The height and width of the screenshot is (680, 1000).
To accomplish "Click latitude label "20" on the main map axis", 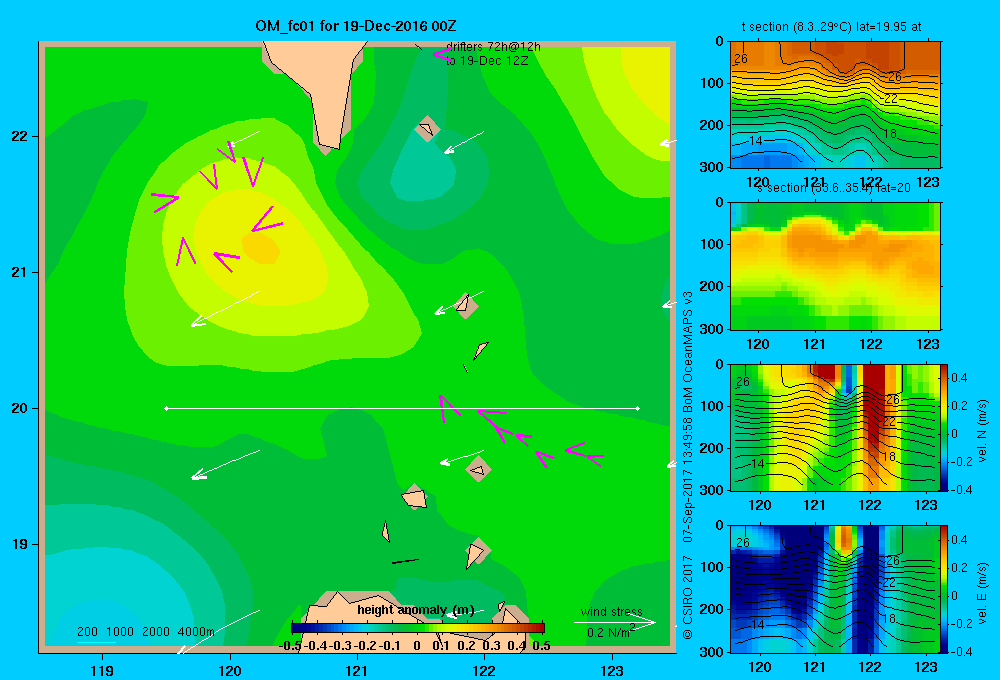I will (19, 408).
